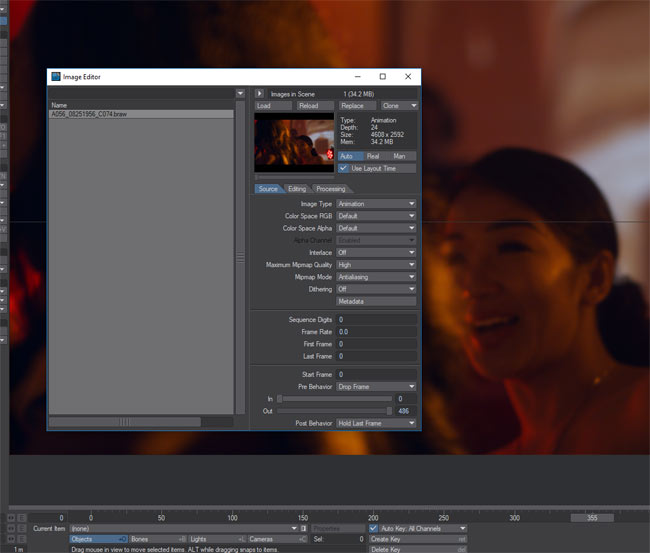The image size is (650, 553).
Task: Open the Color Space RGB dropdown
Action: point(376,216)
